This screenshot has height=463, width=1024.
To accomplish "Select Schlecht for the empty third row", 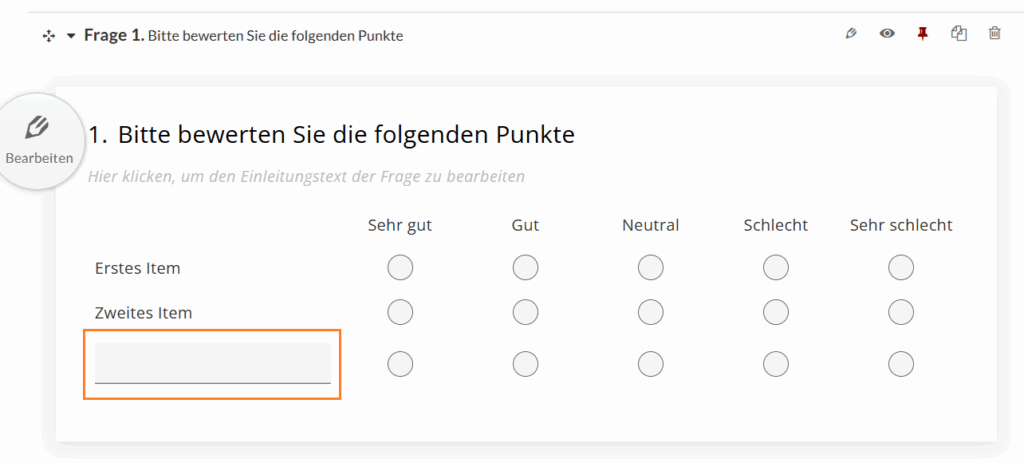I will coord(776,364).
